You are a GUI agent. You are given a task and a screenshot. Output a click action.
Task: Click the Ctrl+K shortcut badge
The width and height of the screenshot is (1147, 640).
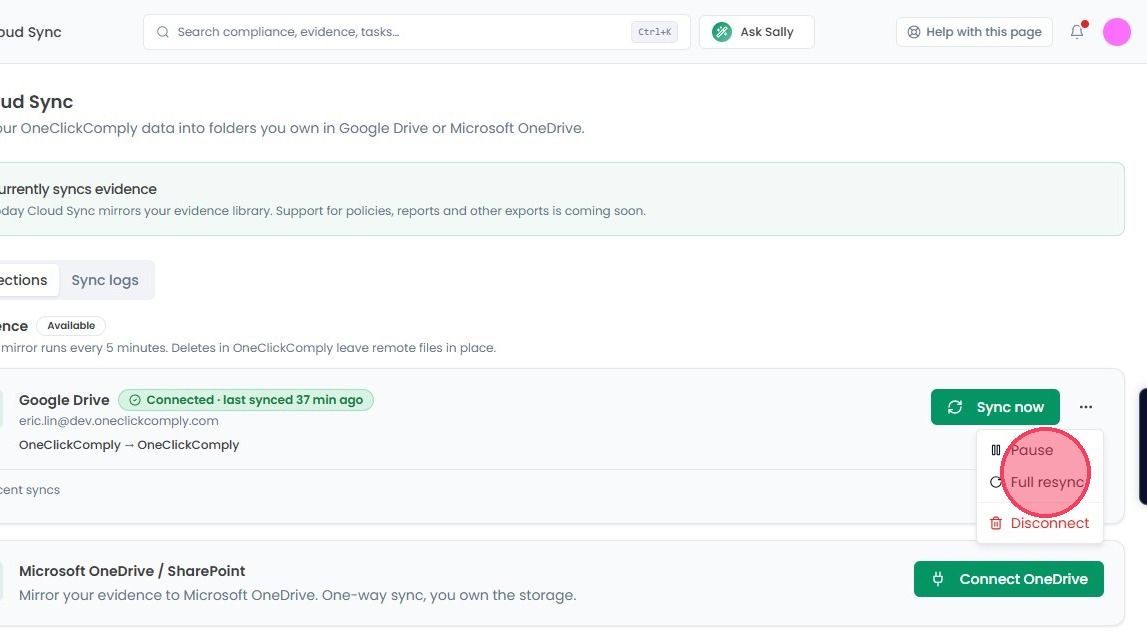(x=654, y=32)
